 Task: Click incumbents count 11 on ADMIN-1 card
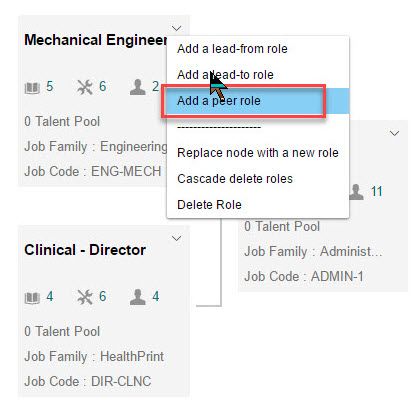point(377,192)
